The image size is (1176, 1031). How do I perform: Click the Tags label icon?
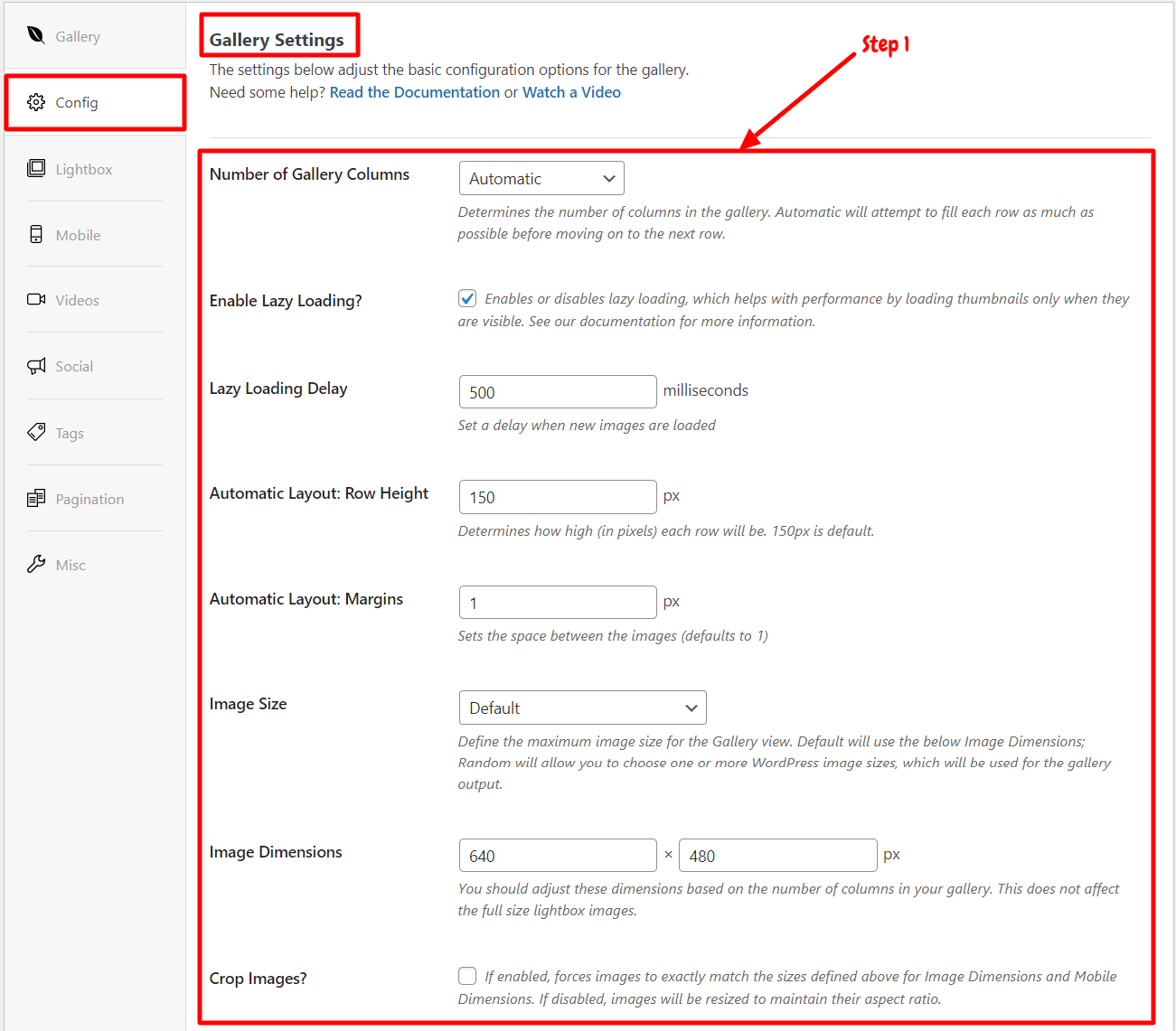[36, 432]
